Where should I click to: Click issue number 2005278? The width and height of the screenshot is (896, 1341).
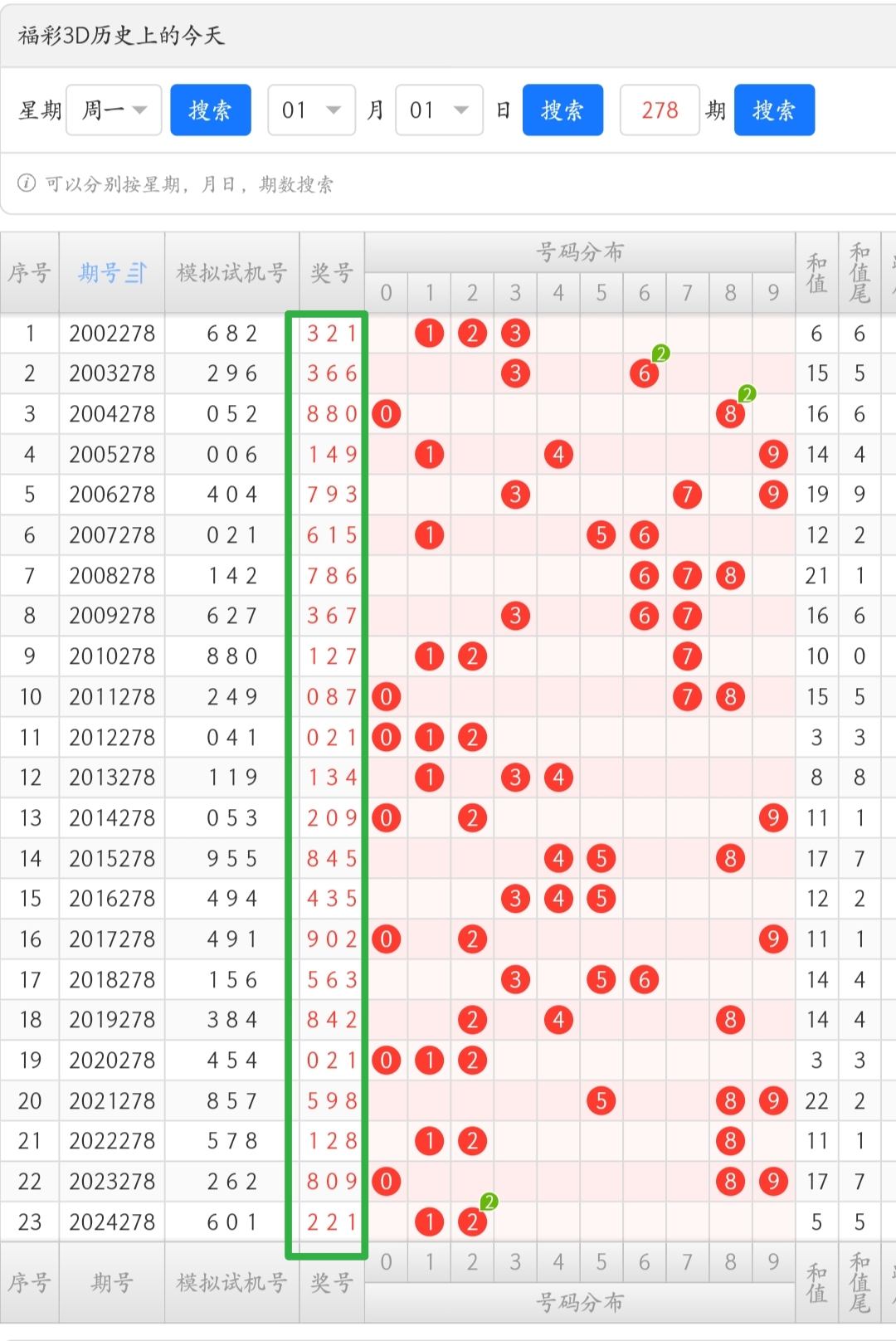pyautogui.click(x=112, y=455)
